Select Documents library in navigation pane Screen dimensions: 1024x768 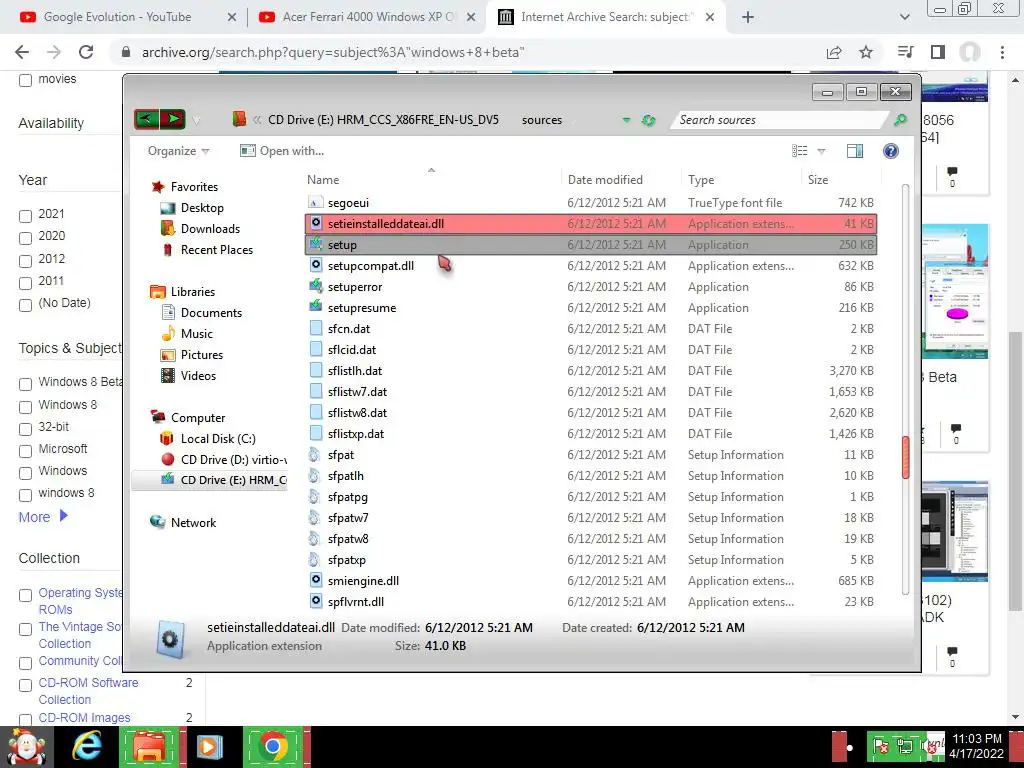tap(211, 312)
